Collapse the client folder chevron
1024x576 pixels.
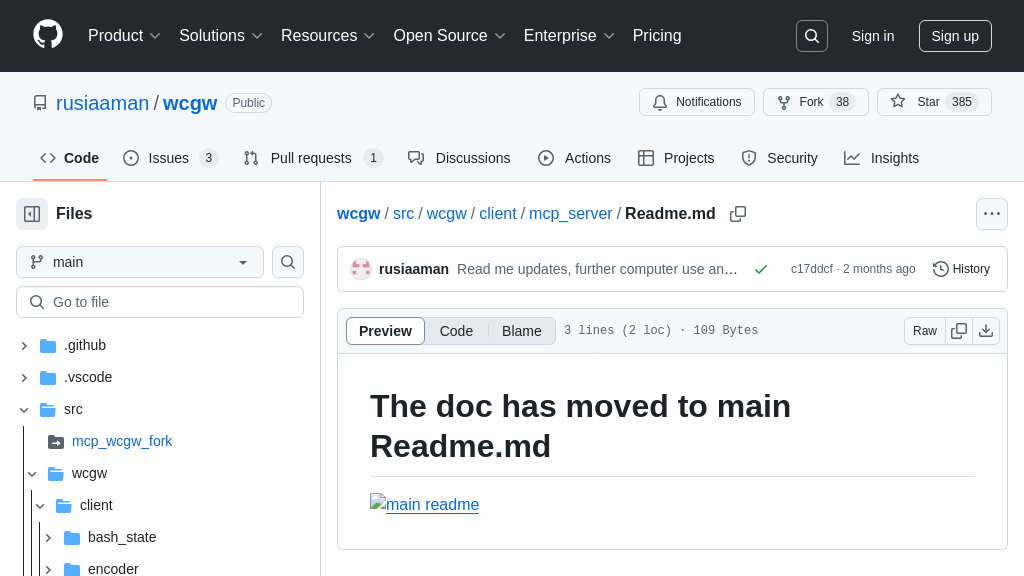point(40,505)
